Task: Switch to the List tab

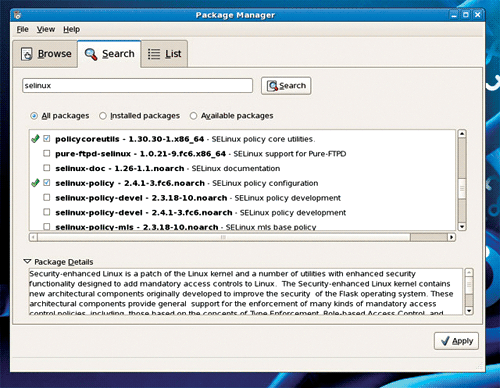Action: pos(164,54)
